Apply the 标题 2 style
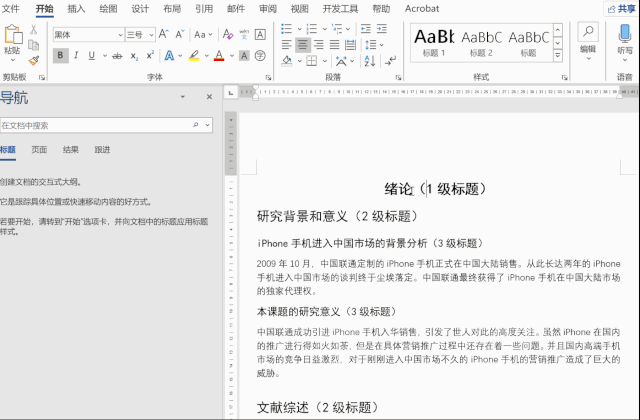The height and width of the screenshot is (420, 640). coord(481,42)
